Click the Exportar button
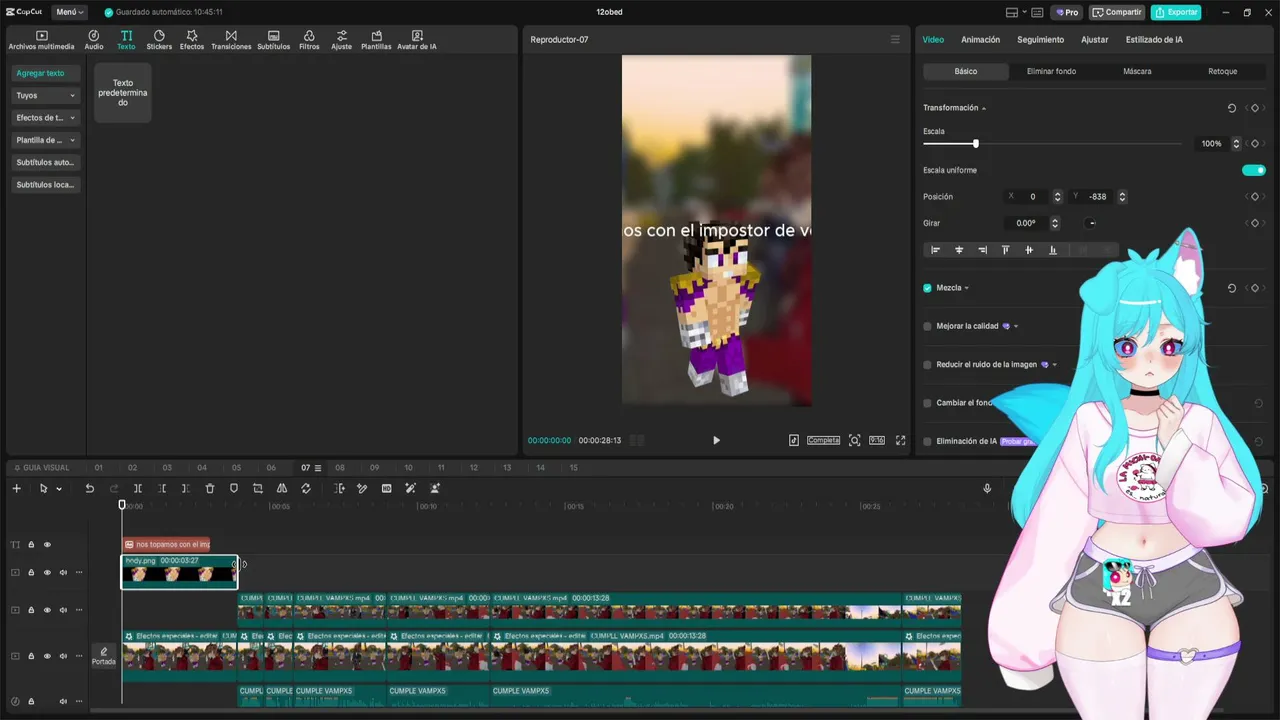This screenshot has width=1280, height=720. point(1176,12)
